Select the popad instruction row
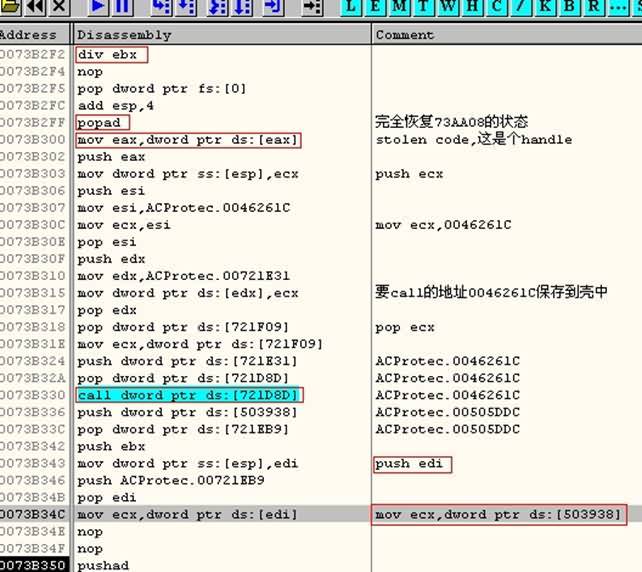Viewport: 642px width, 572px height. click(x=98, y=123)
